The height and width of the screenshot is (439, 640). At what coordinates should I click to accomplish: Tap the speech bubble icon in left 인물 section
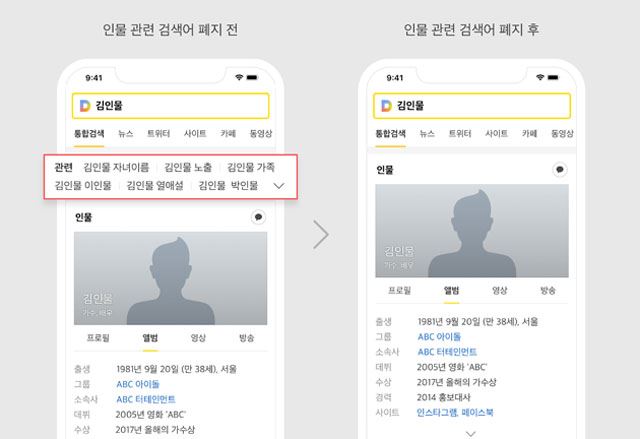(258, 217)
